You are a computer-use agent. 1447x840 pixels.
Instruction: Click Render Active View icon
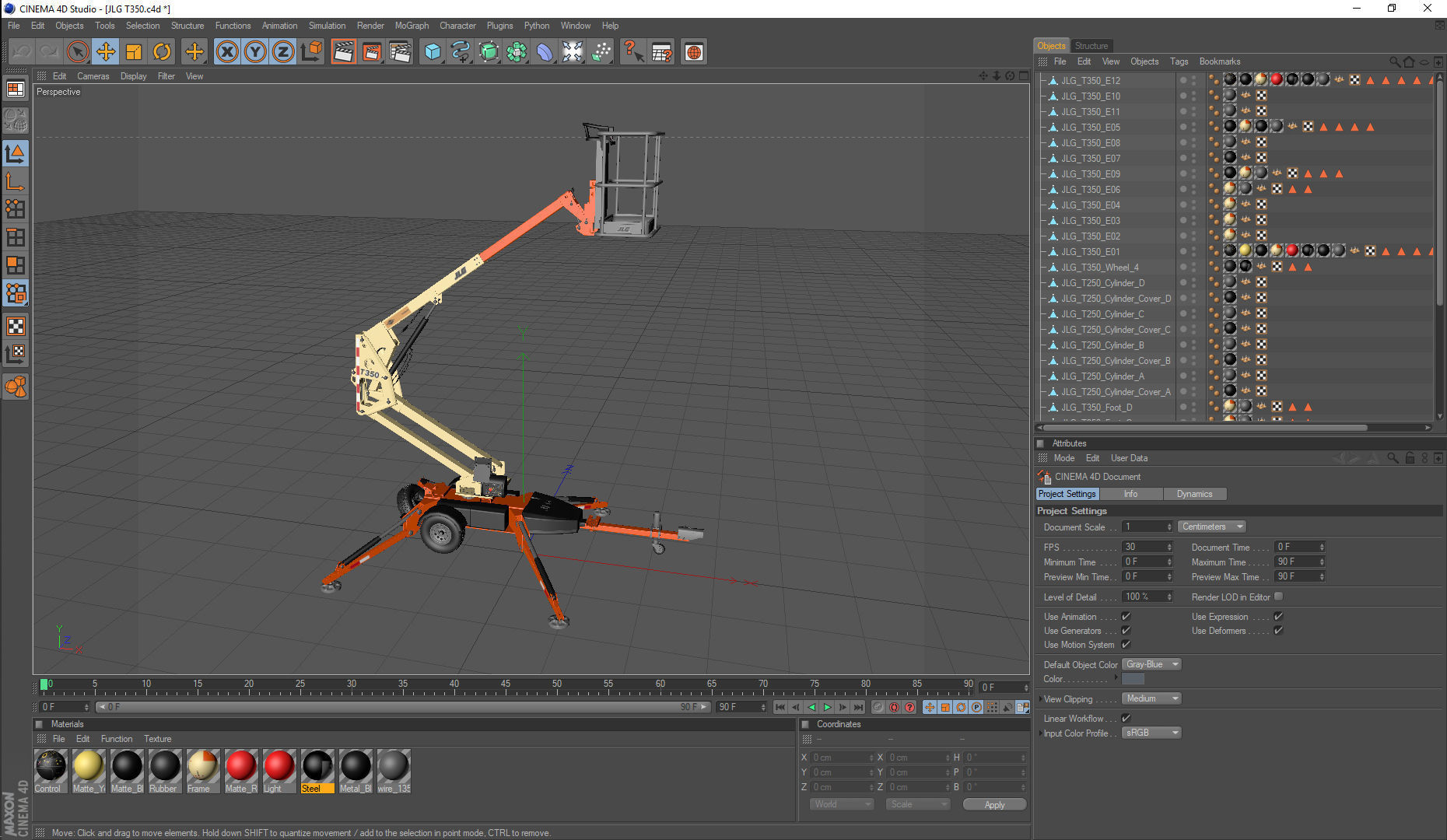(x=343, y=52)
